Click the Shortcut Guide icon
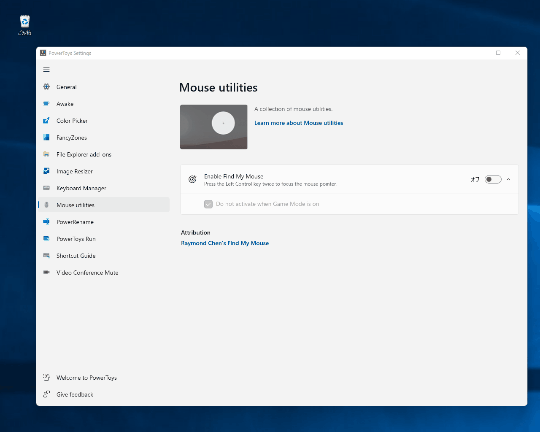The image size is (540, 432). 46,255
